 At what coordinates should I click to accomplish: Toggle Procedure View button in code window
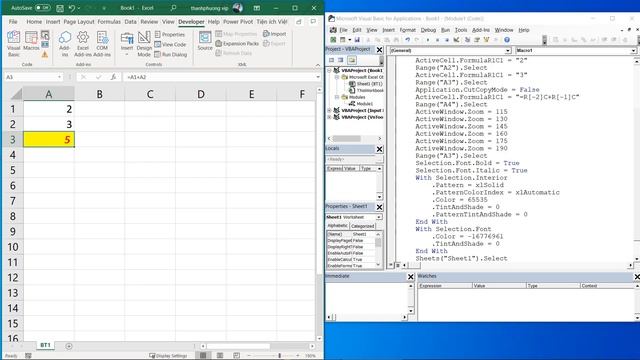pos(391,265)
